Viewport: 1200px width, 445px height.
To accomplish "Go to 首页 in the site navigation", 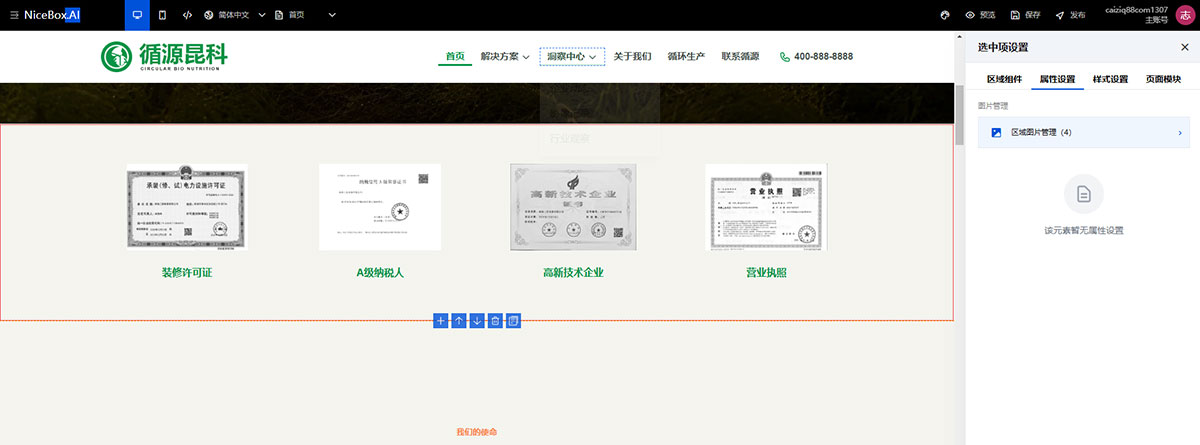I will coord(455,56).
